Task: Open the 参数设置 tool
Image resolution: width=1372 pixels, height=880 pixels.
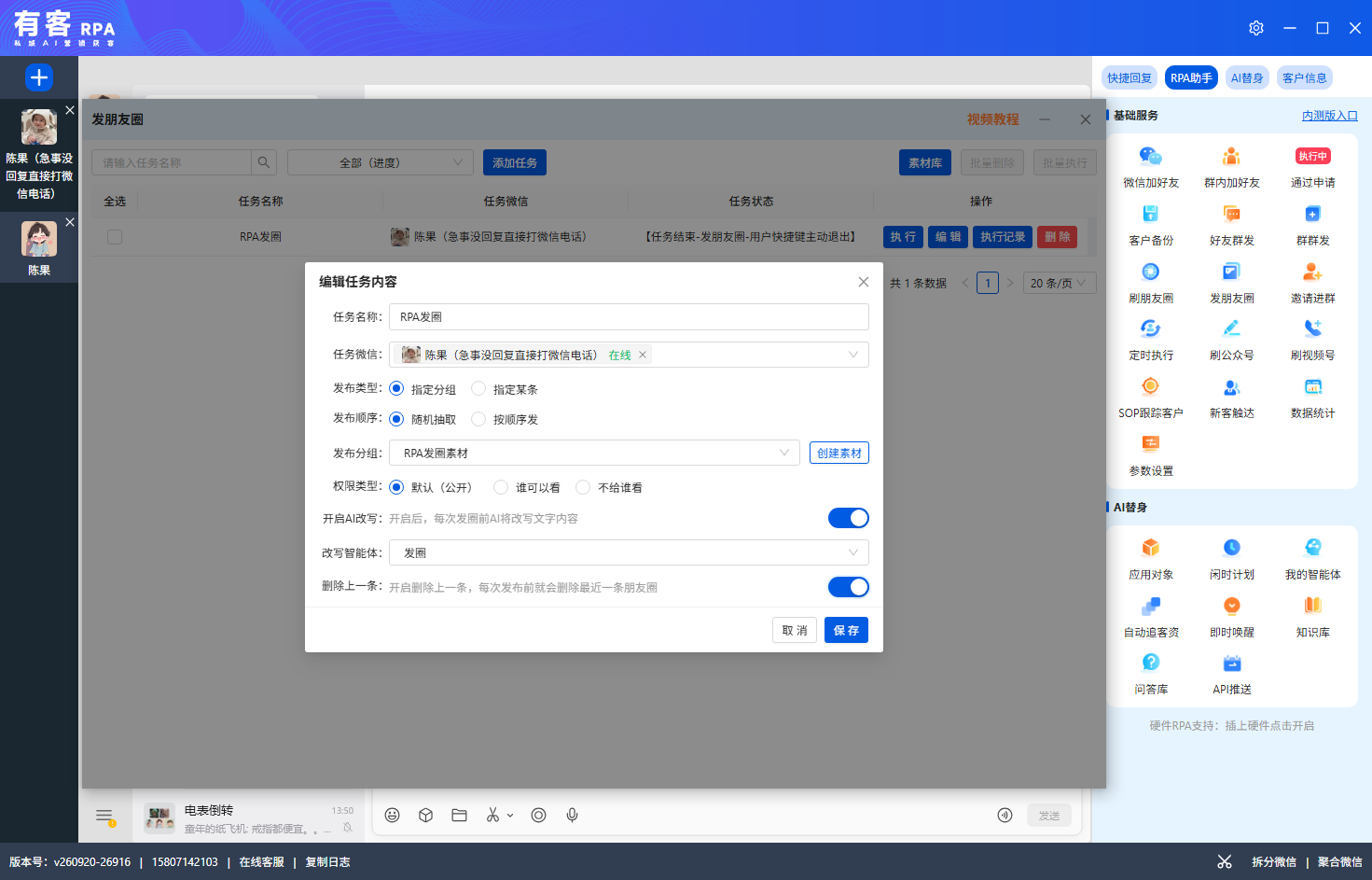Action: click(x=1151, y=455)
